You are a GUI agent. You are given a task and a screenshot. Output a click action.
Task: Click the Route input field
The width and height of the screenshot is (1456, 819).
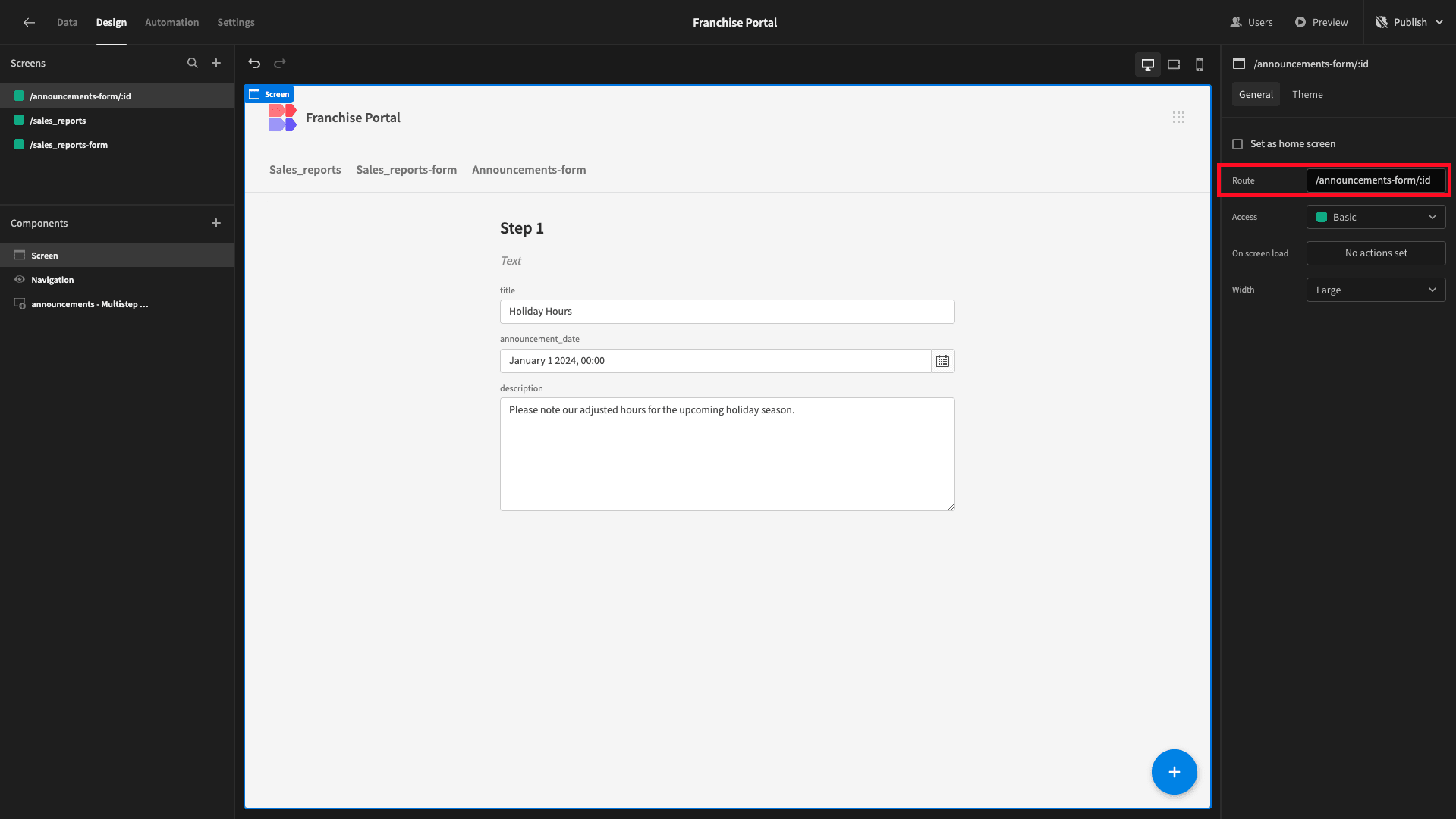(1376, 180)
